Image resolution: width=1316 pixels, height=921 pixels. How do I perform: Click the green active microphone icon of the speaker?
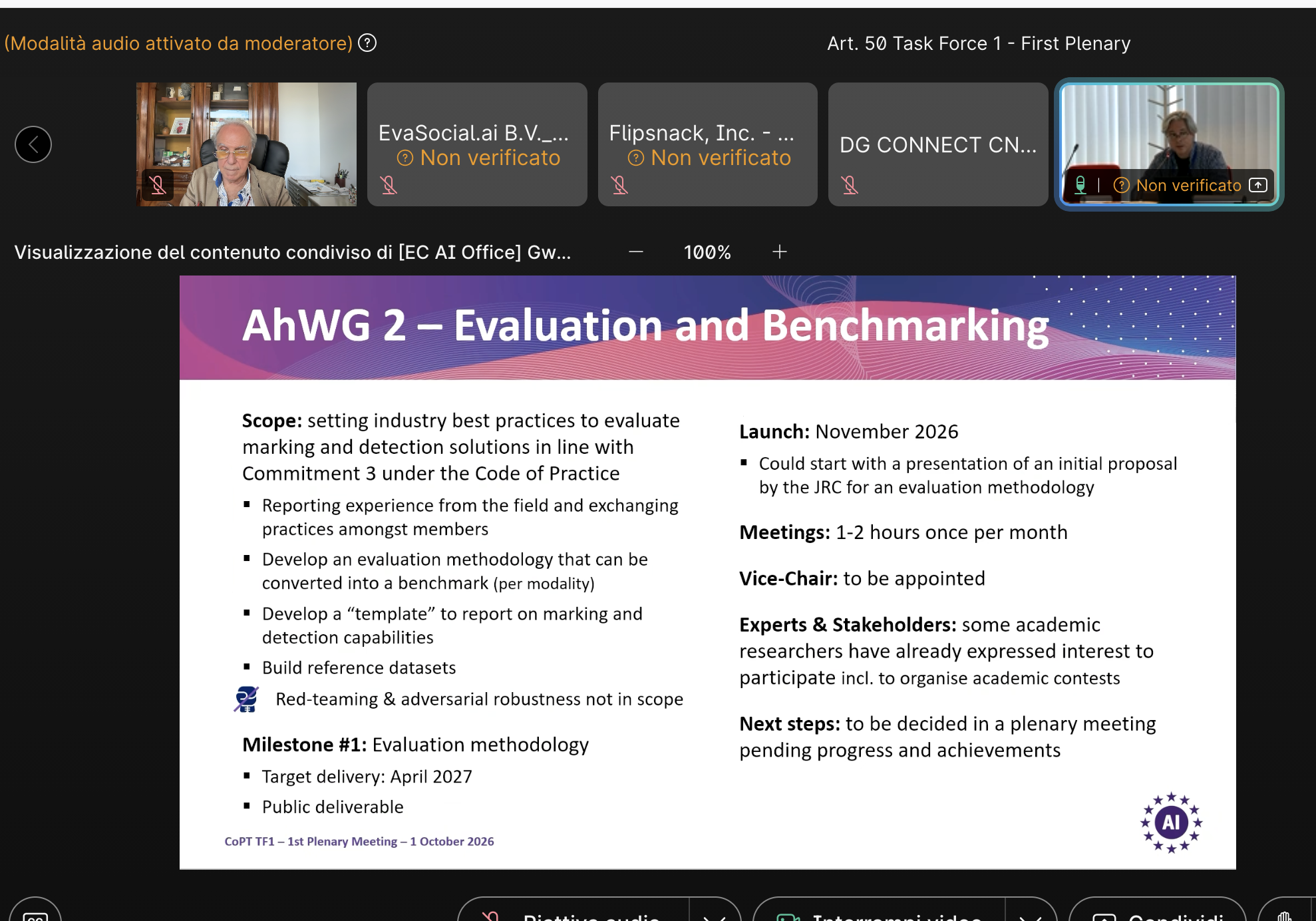click(x=1080, y=185)
